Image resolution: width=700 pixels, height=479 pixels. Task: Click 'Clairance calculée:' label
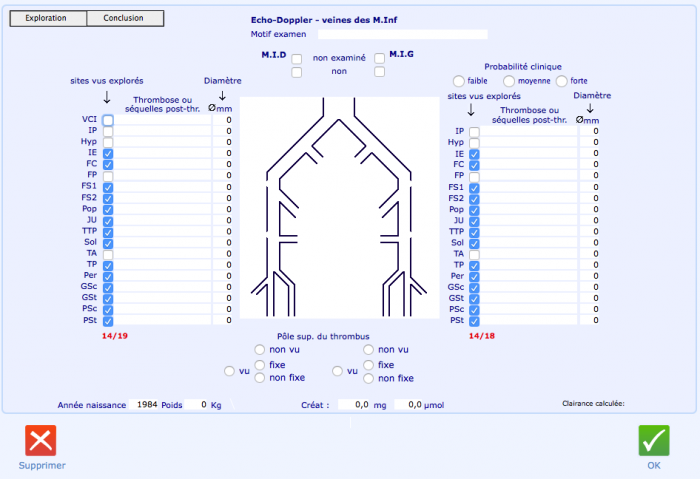click(593, 403)
